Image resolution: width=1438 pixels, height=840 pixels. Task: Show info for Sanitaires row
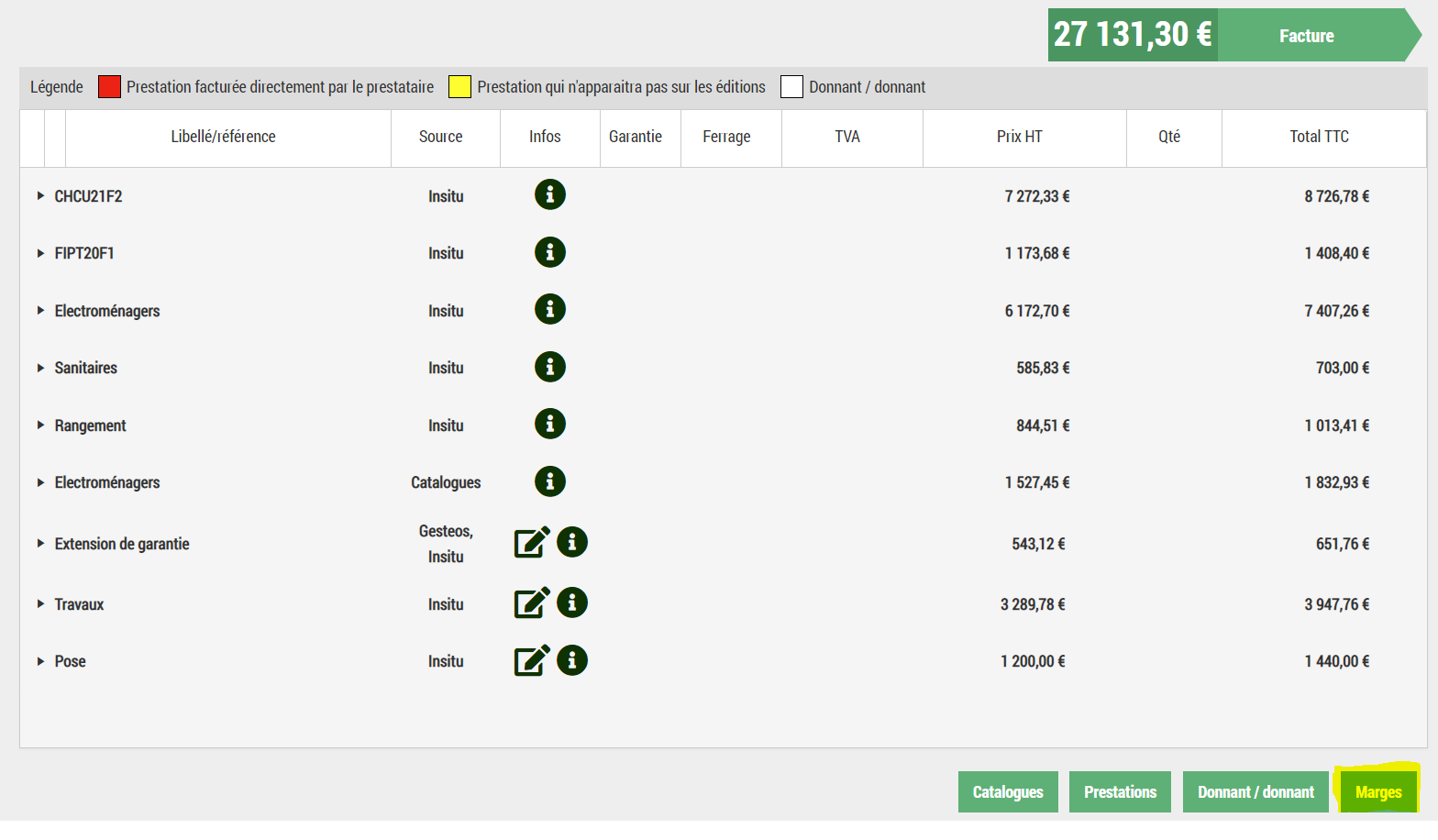(x=549, y=367)
